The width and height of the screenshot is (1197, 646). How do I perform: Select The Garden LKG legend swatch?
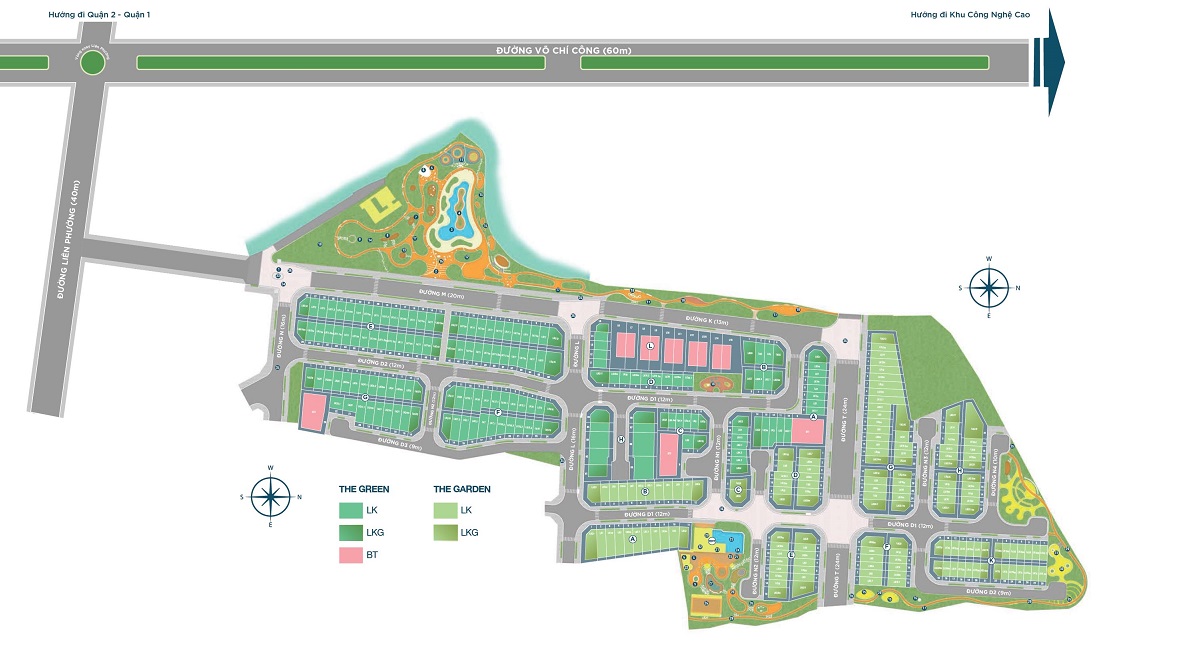pyautogui.click(x=445, y=533)
